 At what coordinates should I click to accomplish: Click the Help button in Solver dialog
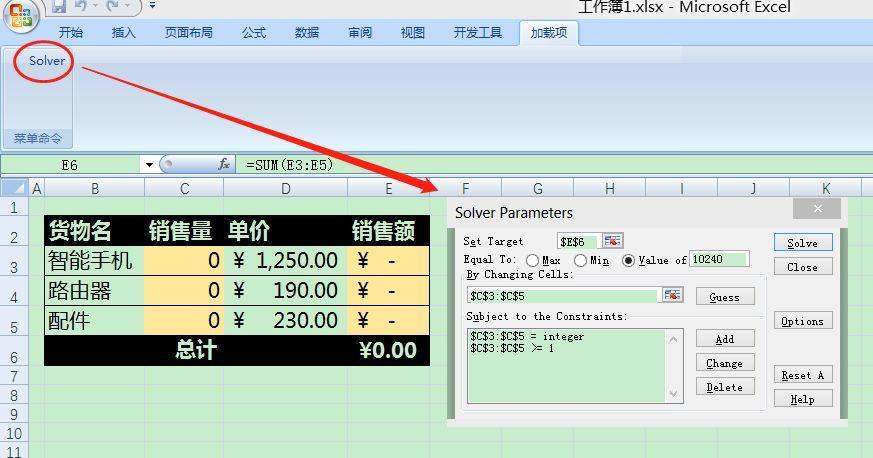[x=803, y=399]
